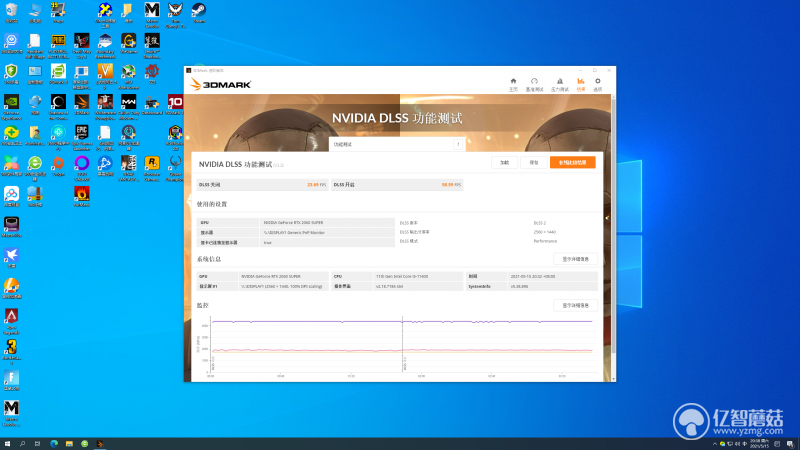The height and width of the screenshot is (450, 800).
Task: Click the 3DMark taskbar button
Action: [x=100, y=444]
